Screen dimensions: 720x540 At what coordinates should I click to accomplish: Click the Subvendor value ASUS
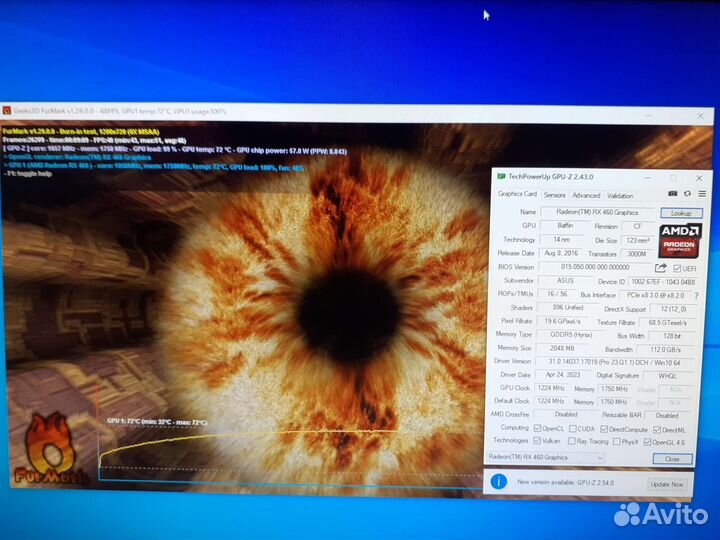[x=565, y=280]
